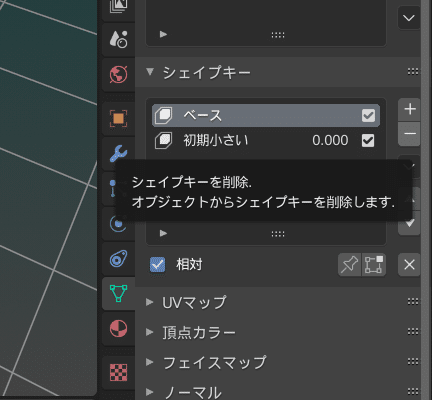Open the World properties tab
This screenshot has height=400, width=432.
(x=118, y=74)
